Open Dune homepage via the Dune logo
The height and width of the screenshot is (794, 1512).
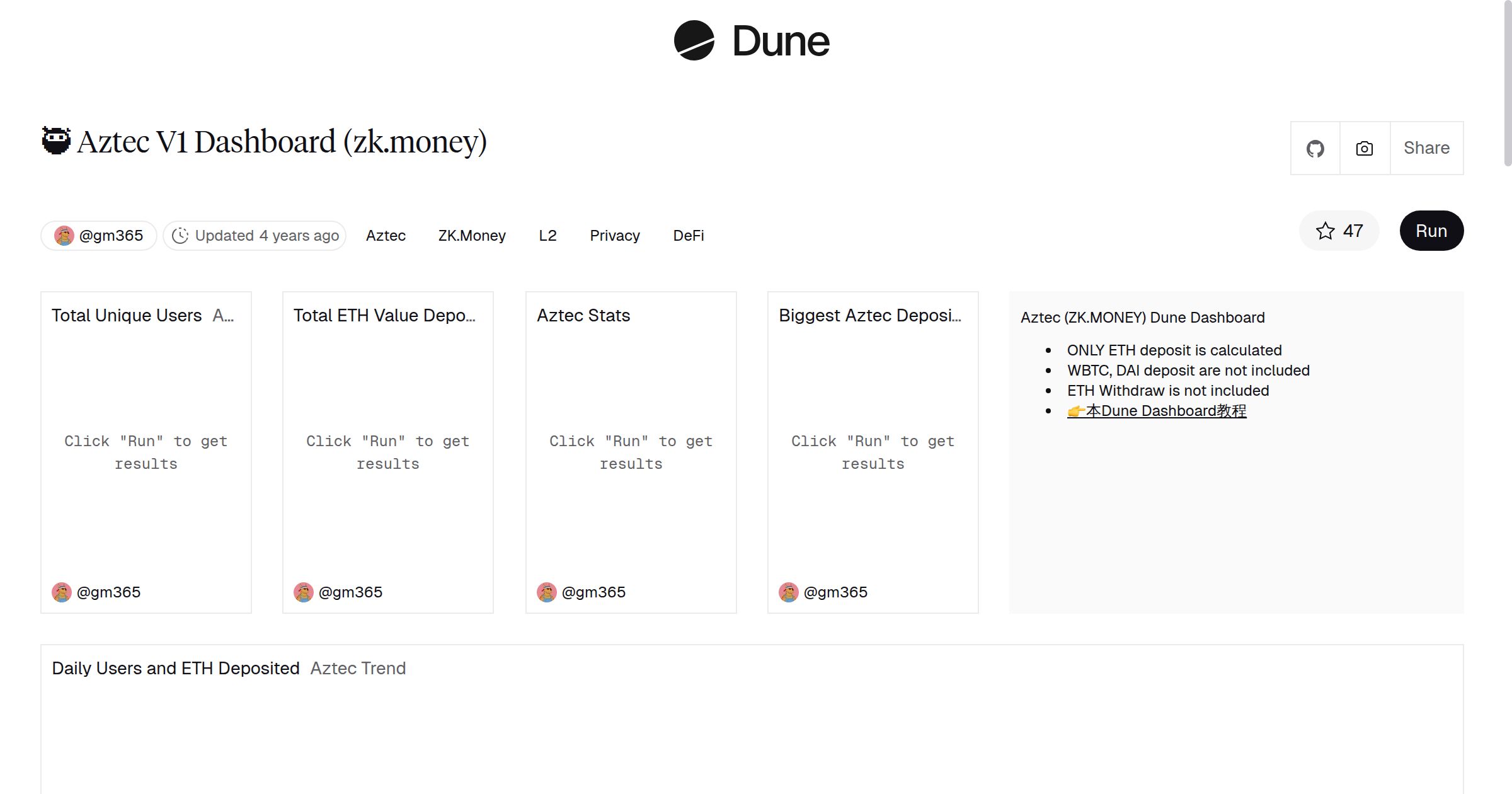[x=751, y=41]
